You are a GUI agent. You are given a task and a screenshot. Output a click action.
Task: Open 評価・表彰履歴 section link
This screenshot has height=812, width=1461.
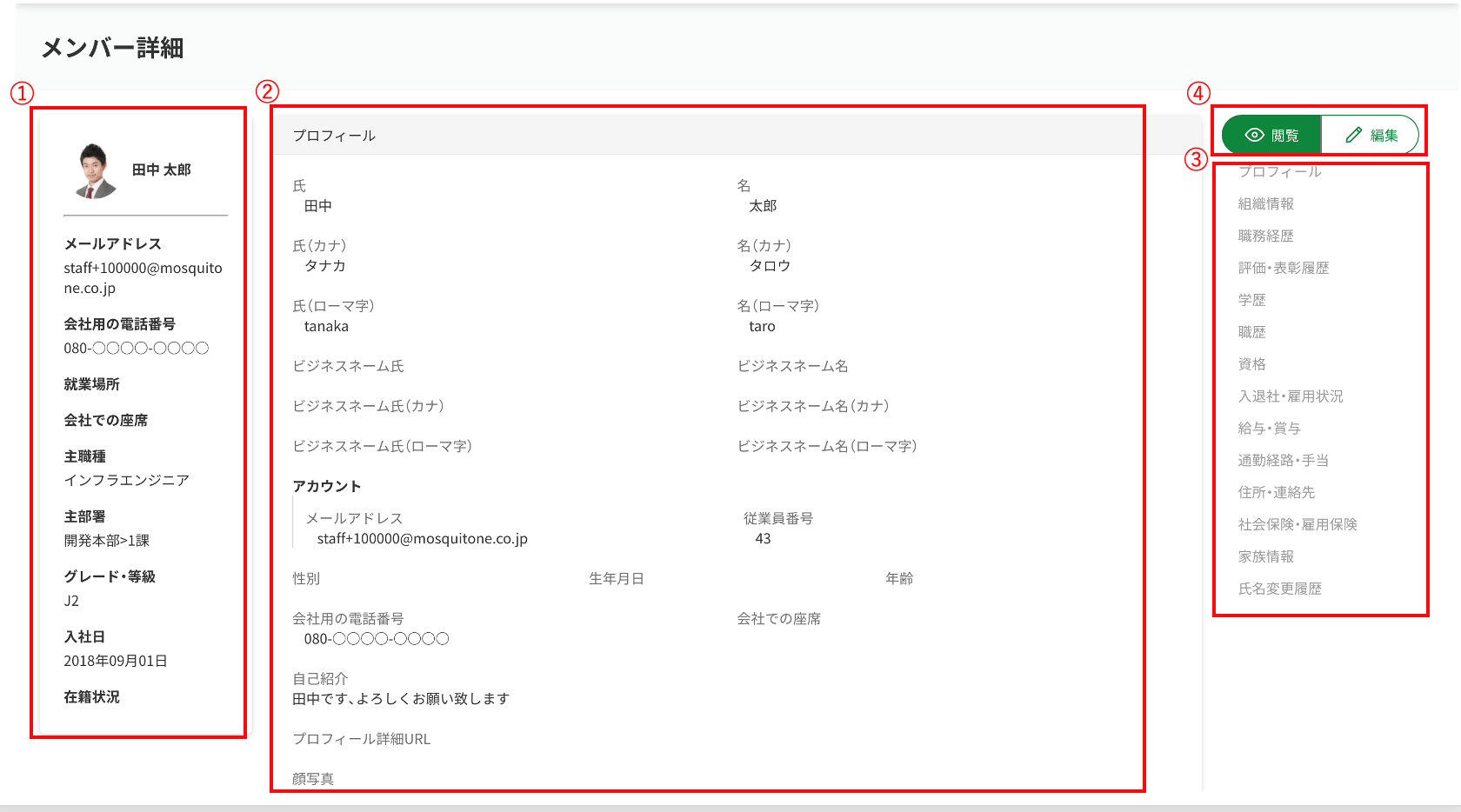pos(1283,268)
